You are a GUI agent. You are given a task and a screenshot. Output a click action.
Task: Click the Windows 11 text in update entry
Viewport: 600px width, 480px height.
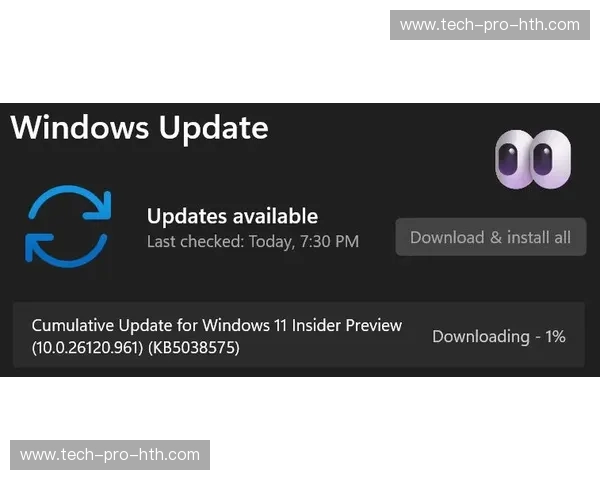(x=245, y=325)
